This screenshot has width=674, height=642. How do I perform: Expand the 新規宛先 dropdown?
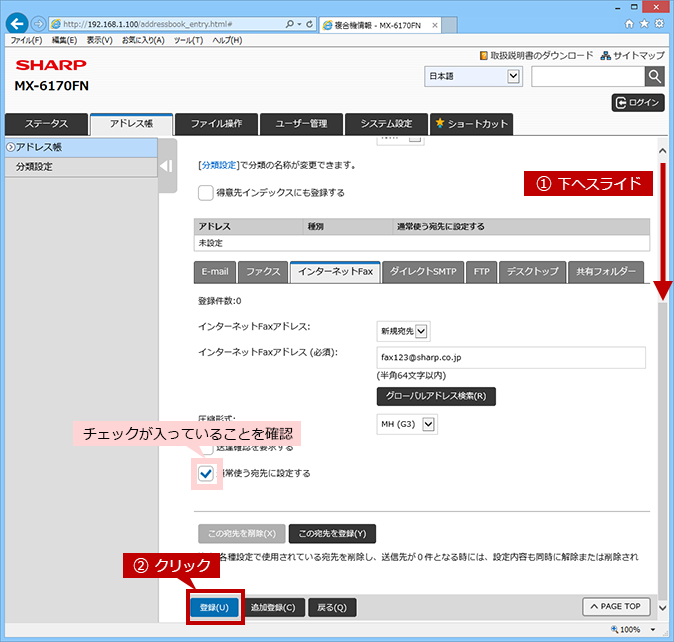(403, 331)
